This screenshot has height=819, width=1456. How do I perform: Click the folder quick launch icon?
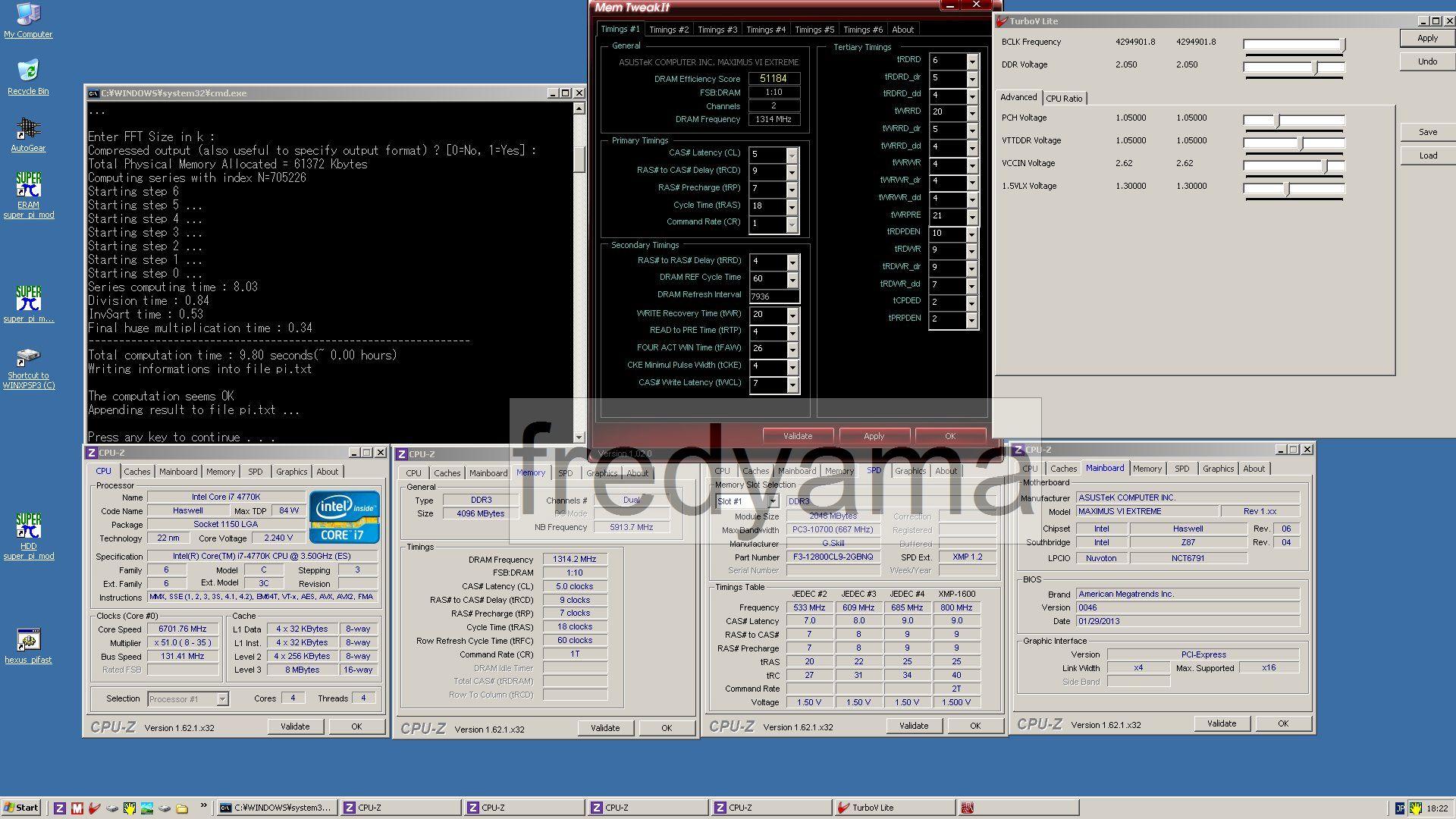pos(182,808)
